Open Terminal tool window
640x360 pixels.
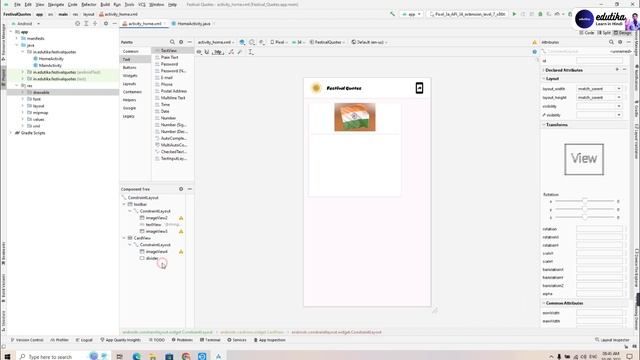point(210,340)
